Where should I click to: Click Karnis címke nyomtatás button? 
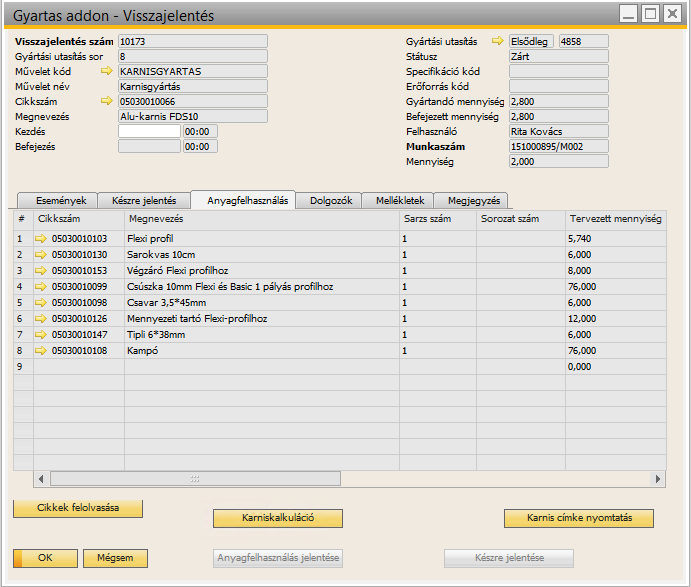(x=579, y=518)
